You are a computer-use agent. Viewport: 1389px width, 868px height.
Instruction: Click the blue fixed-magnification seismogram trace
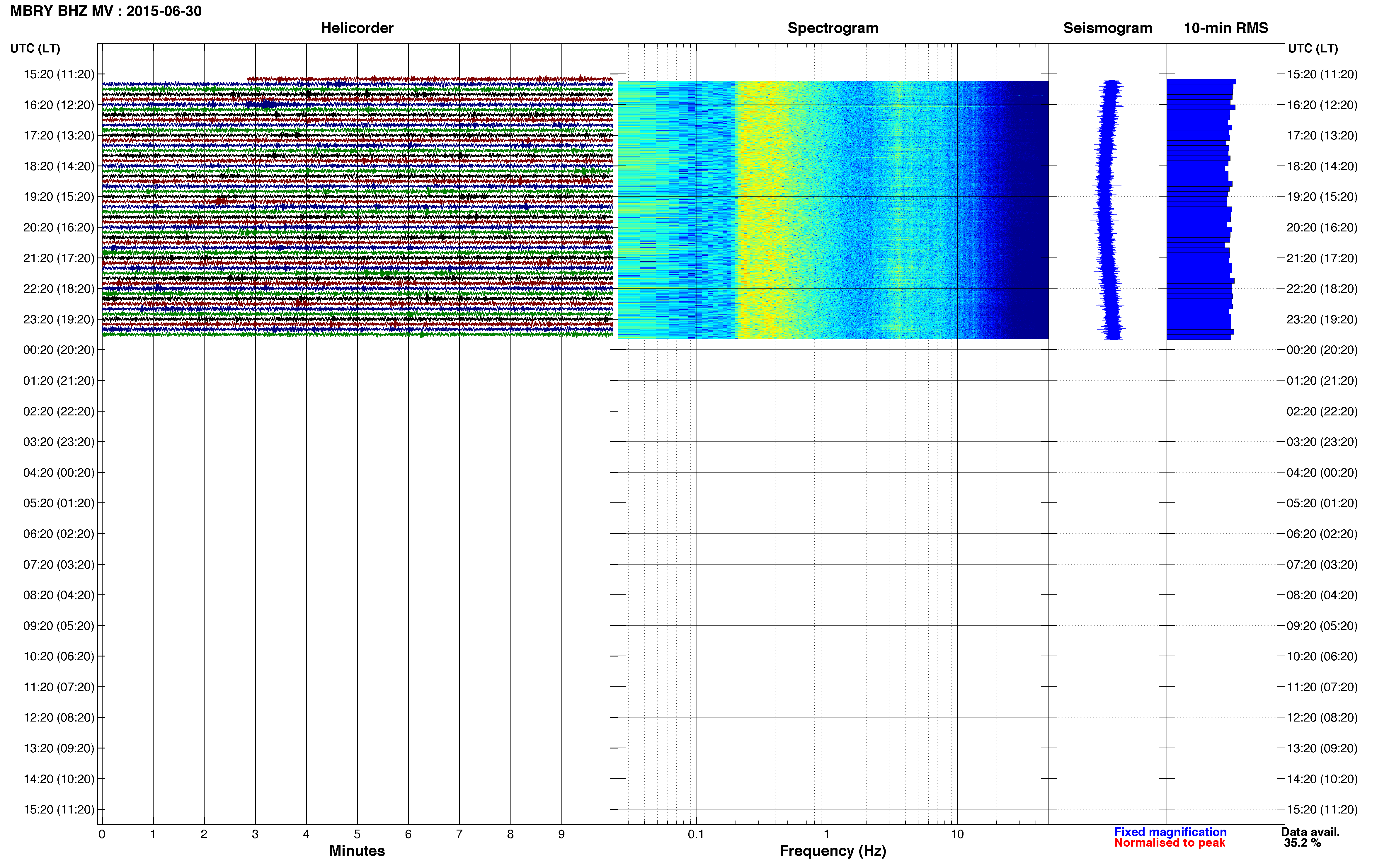(1109, 209)
